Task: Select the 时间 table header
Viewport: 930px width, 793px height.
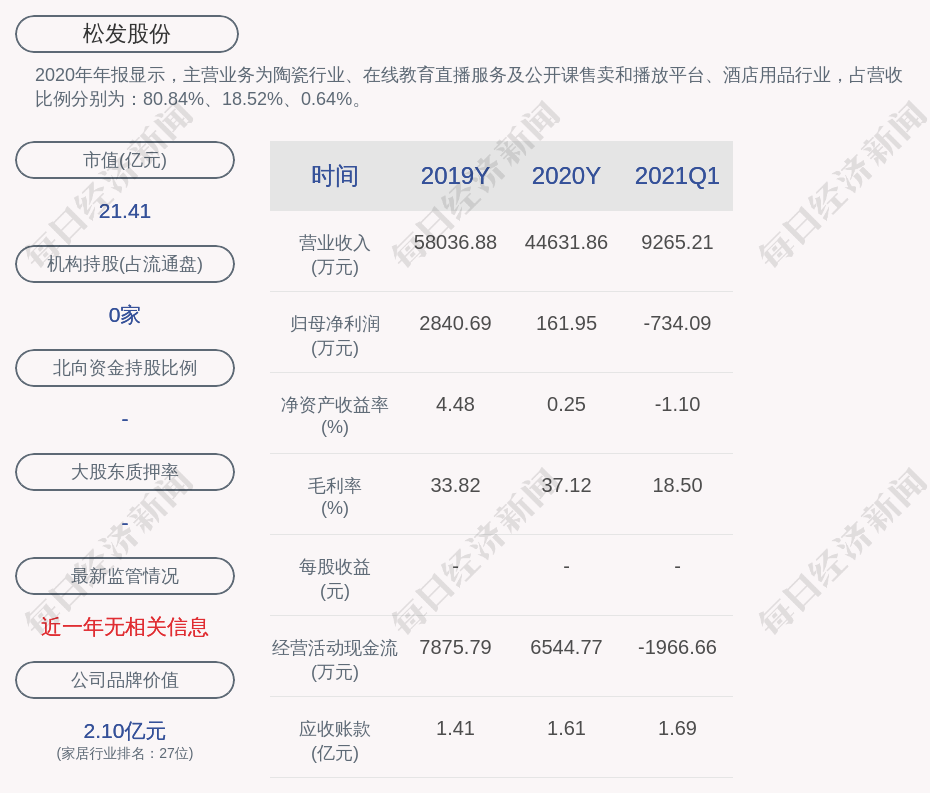Action: [335, 176]
